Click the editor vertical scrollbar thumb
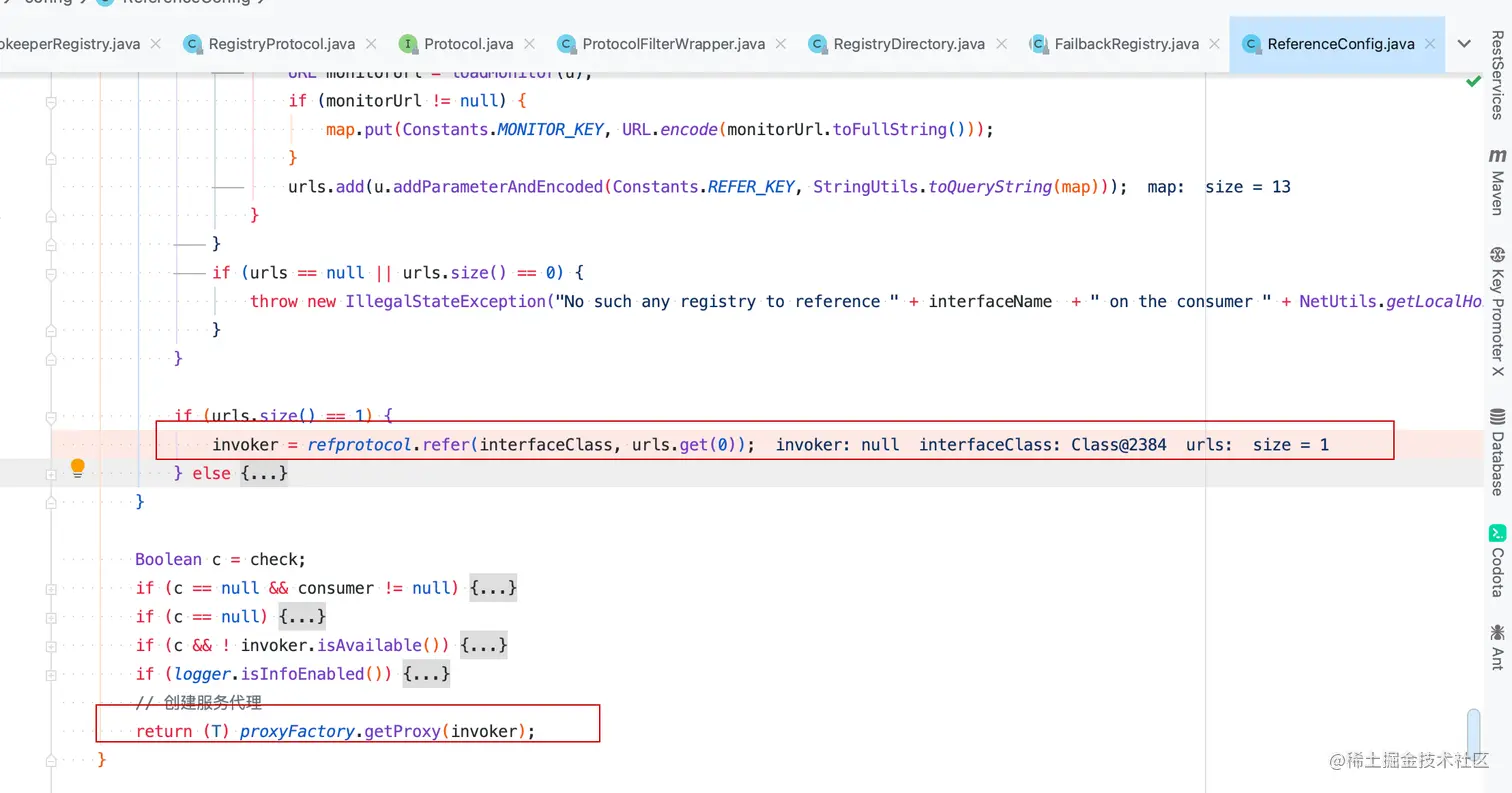Screen dimensions: 1512x793 [x=1473, y=734]
